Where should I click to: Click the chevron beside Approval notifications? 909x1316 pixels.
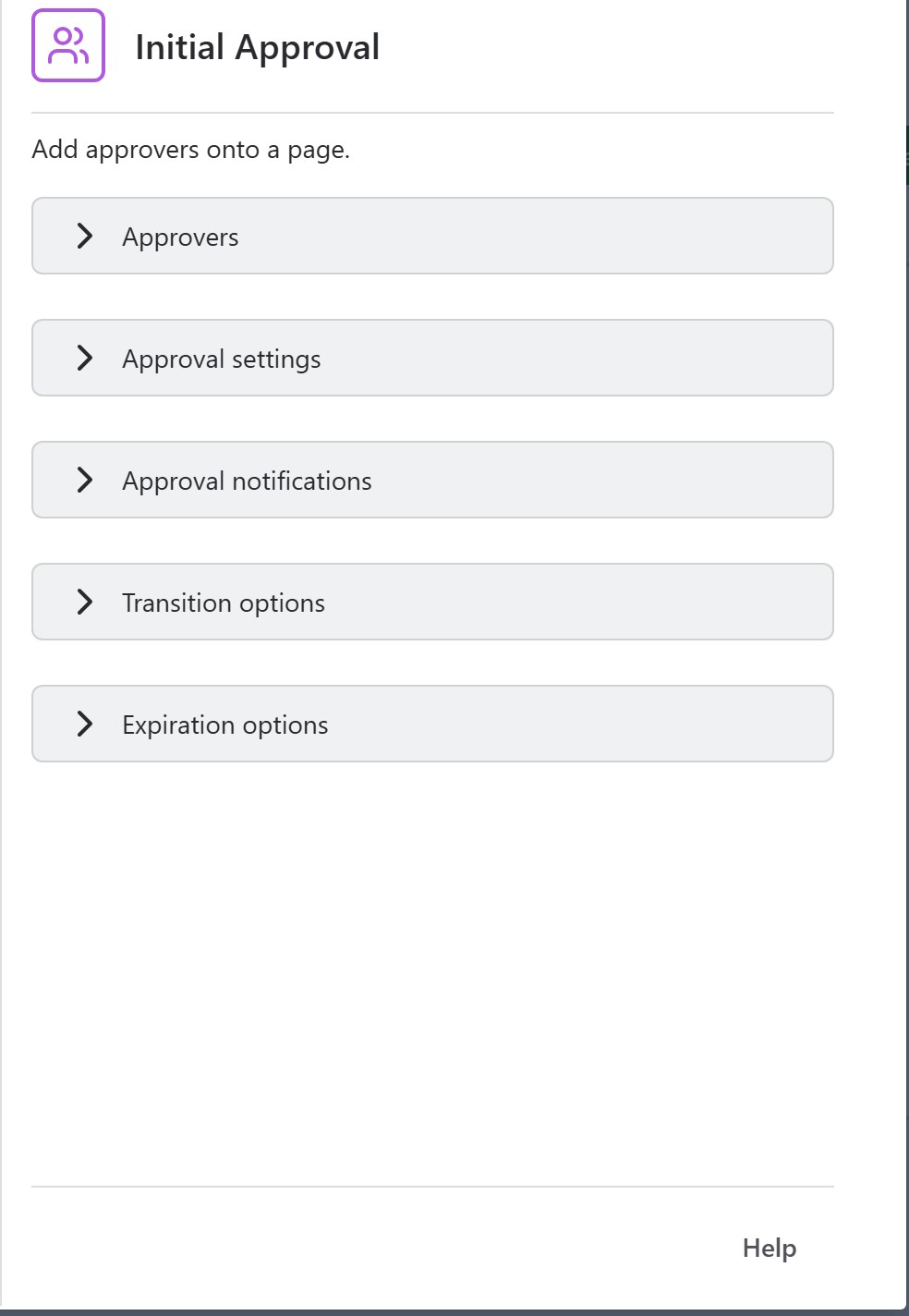point(86,480)
